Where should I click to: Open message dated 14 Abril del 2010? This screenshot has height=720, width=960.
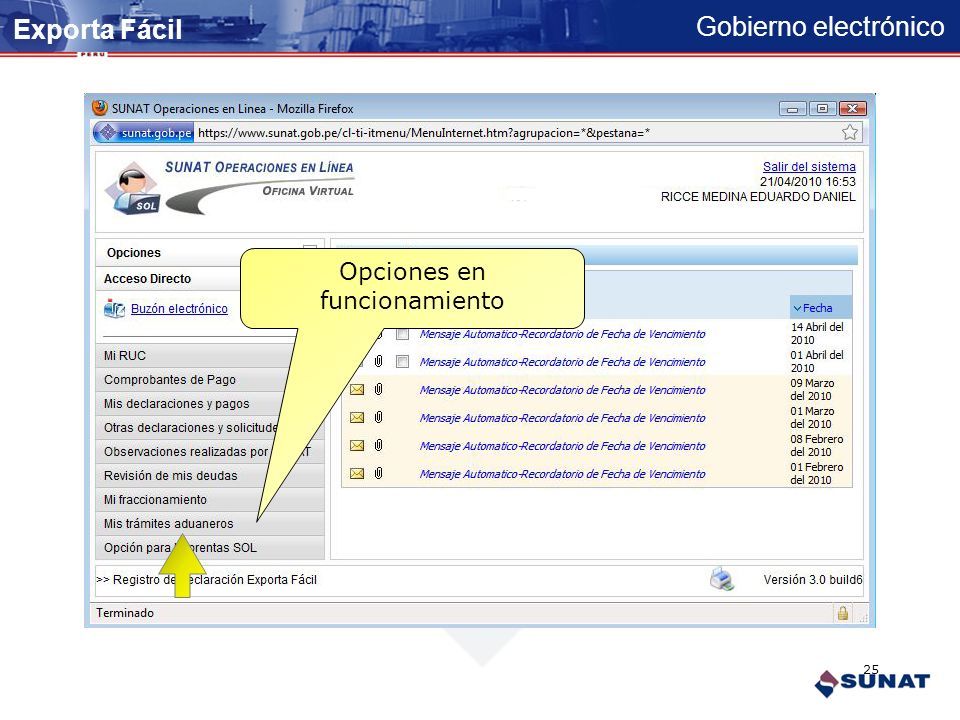click(562, 334)
